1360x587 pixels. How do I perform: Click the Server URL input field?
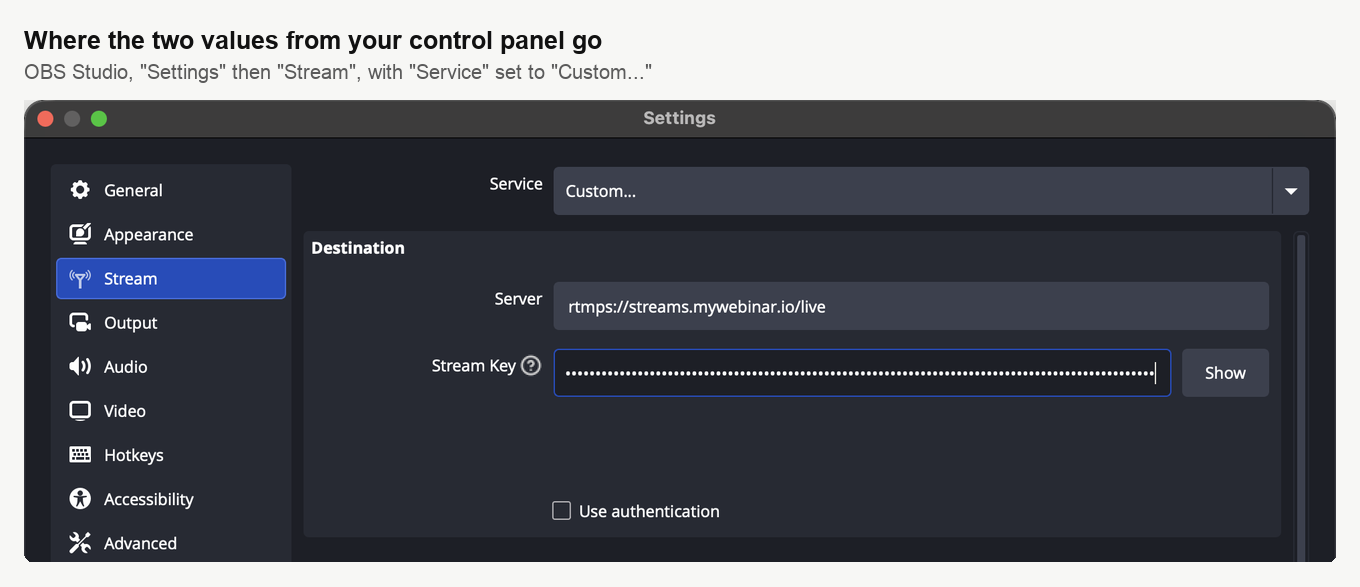tap(911, 306)
